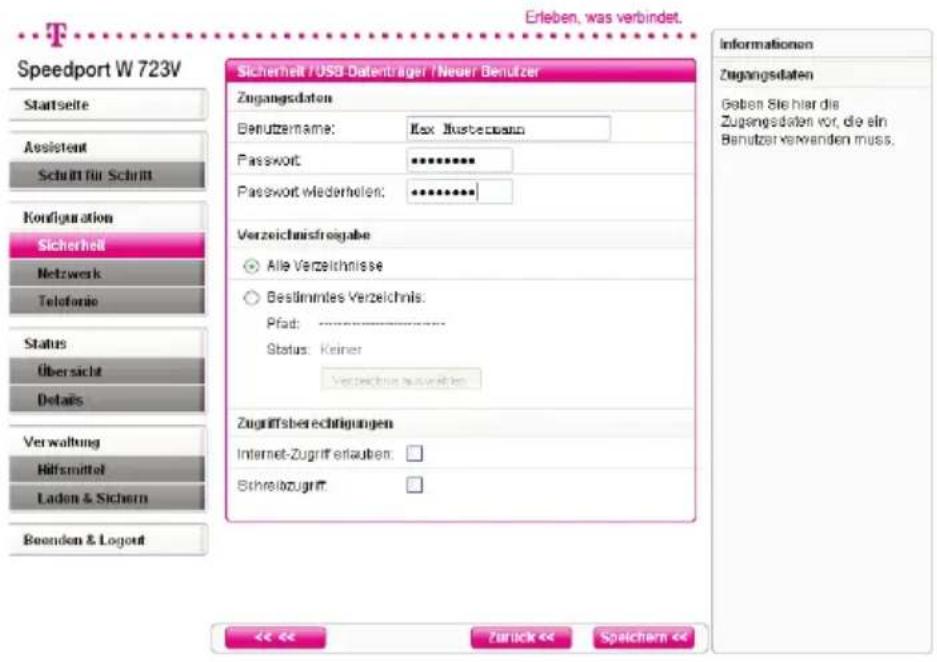This screenshot has width=937, height=662.
Task: Click the Sicherheit / USB-Datenträger breadcrumb header
Action: click(388, 72)
